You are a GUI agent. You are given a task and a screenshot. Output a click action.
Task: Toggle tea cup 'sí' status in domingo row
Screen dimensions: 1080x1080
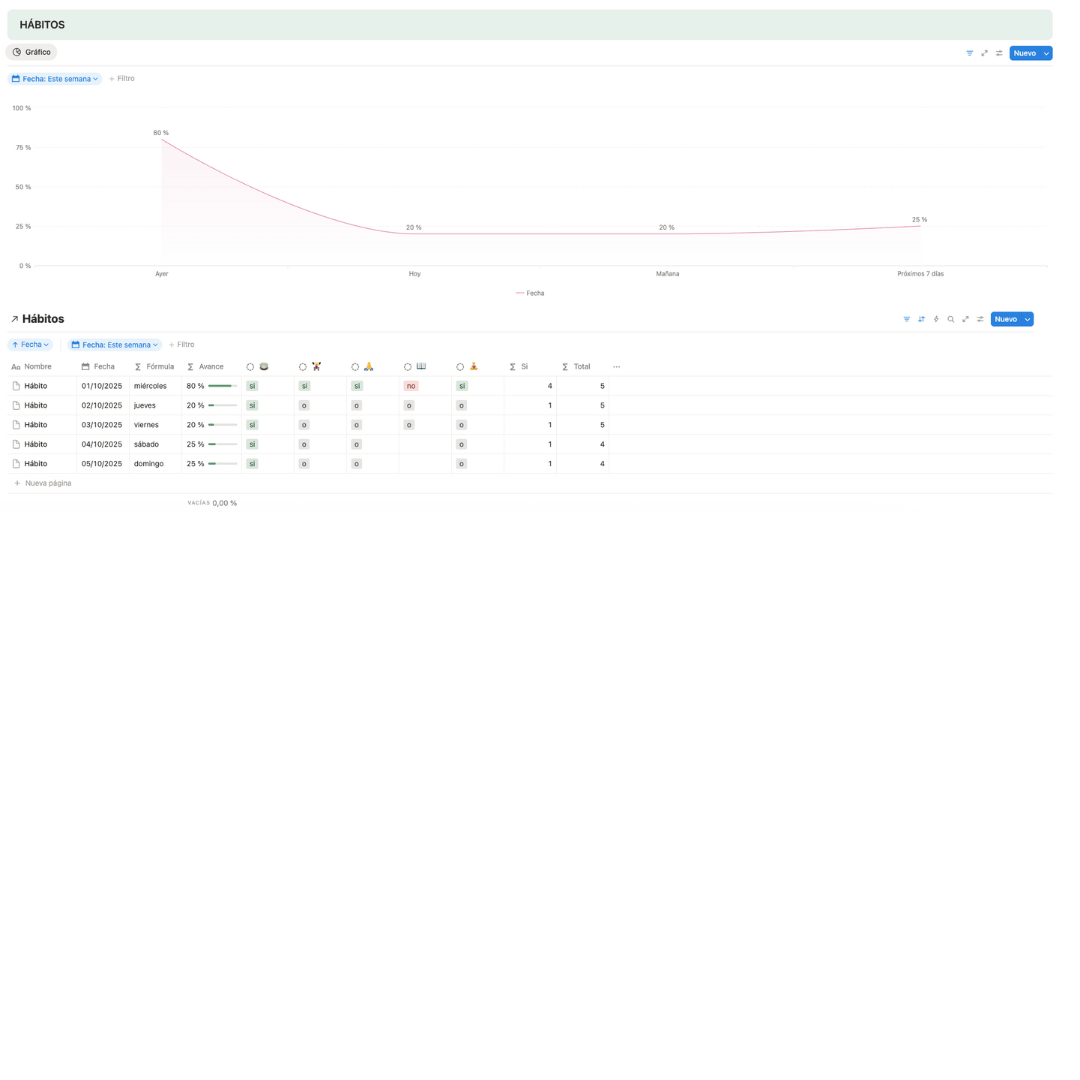[252, 464]
